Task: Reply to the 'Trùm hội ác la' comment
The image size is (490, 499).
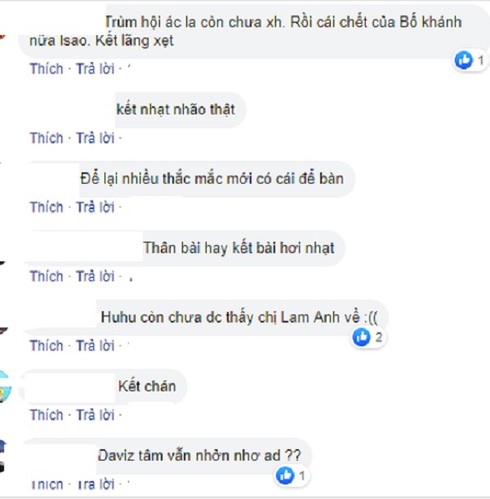Action: (95, 69)
